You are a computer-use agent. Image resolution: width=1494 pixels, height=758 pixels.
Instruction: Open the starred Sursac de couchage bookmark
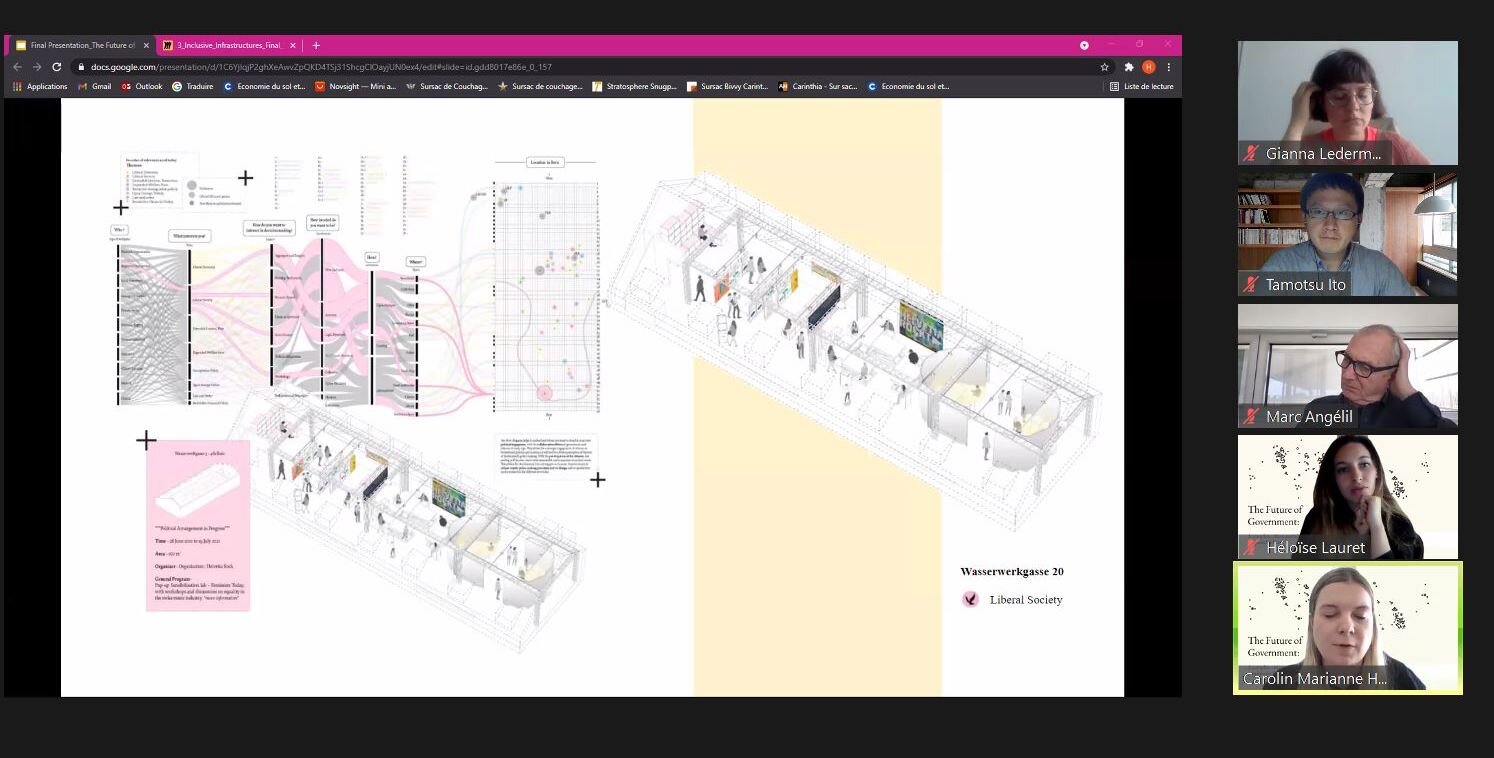click(540, 87)
